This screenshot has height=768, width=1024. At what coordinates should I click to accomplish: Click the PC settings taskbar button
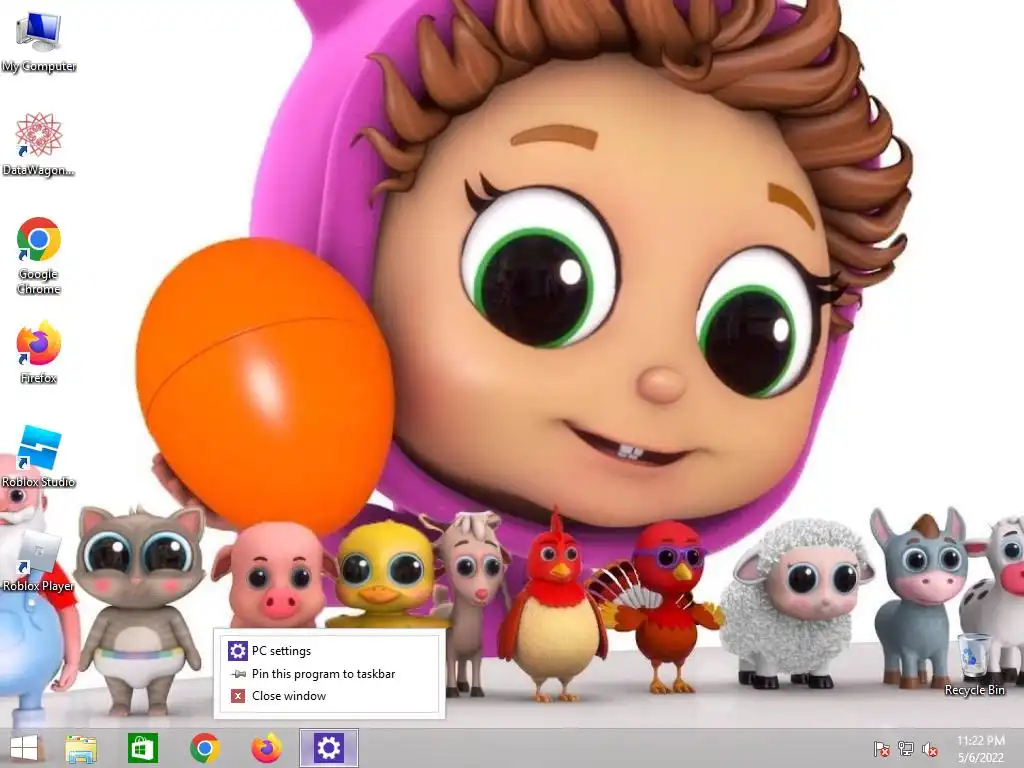[x=328, y=748]
